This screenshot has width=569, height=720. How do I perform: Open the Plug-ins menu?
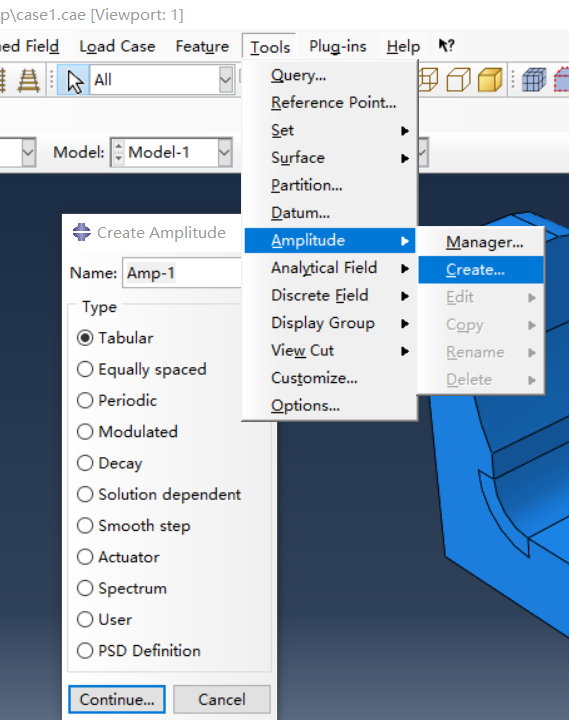pos(338,46)
